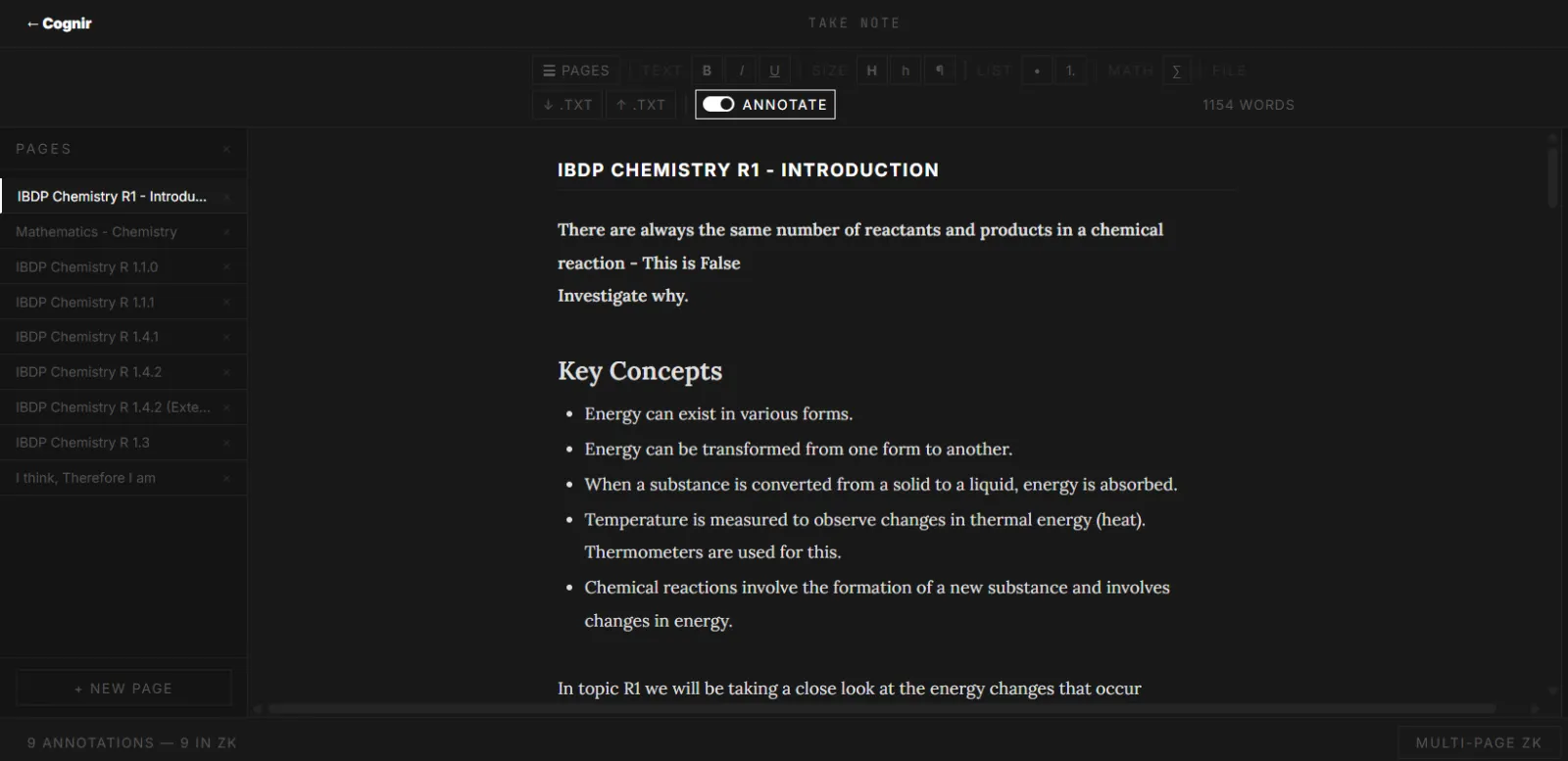Viewport: 1568px width, 761px height.
Task: Set large heading with capital H button
Action: [x=871, y=71]
